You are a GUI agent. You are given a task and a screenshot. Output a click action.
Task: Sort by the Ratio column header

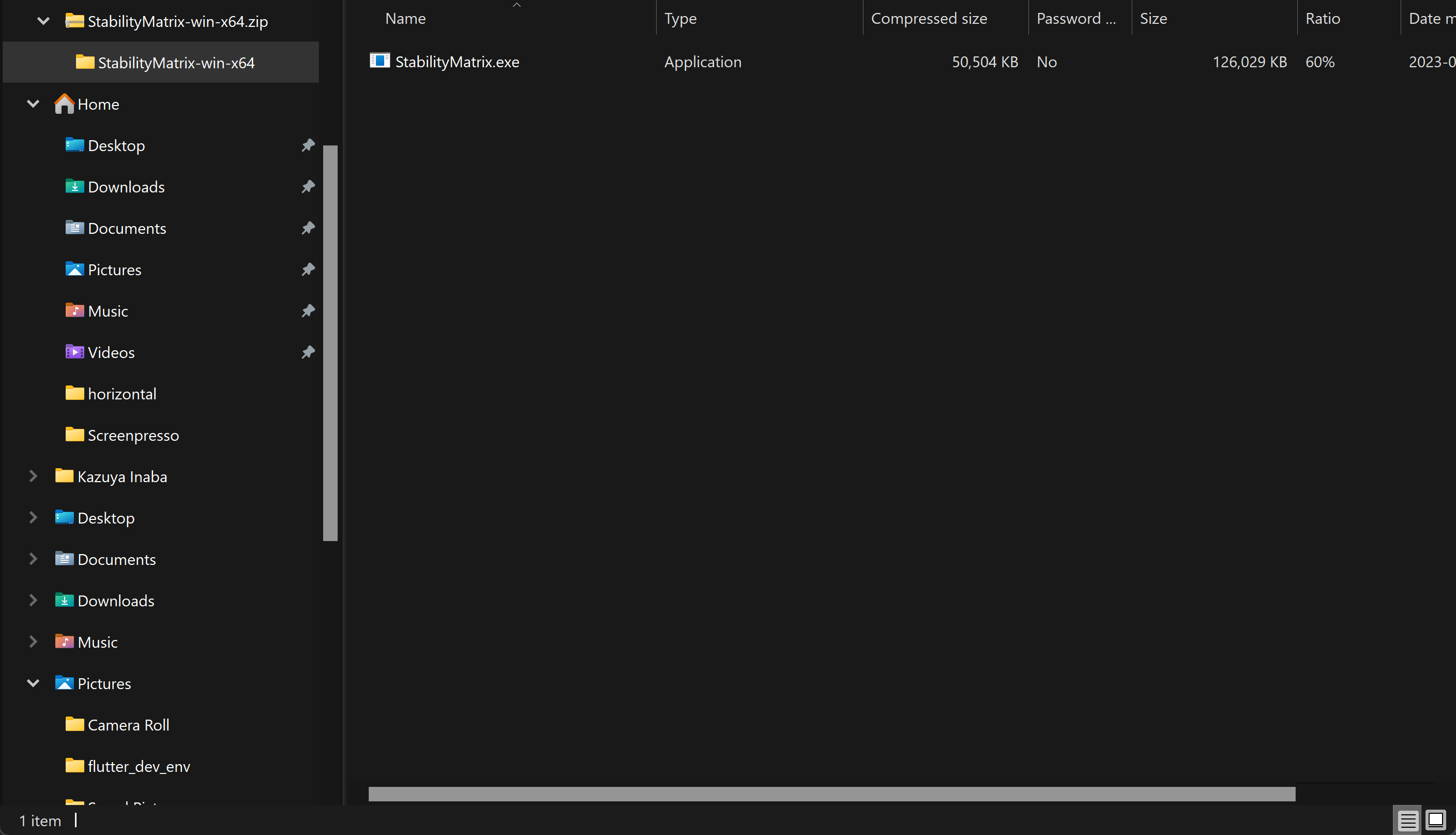point(1323,18)
